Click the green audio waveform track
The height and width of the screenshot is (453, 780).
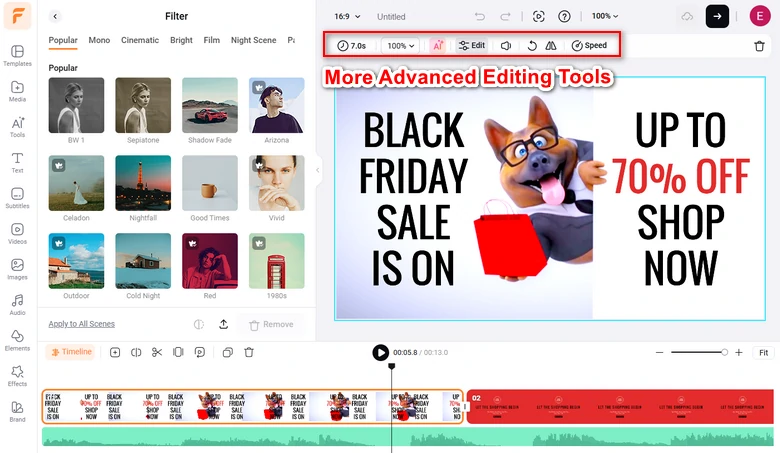408,438
